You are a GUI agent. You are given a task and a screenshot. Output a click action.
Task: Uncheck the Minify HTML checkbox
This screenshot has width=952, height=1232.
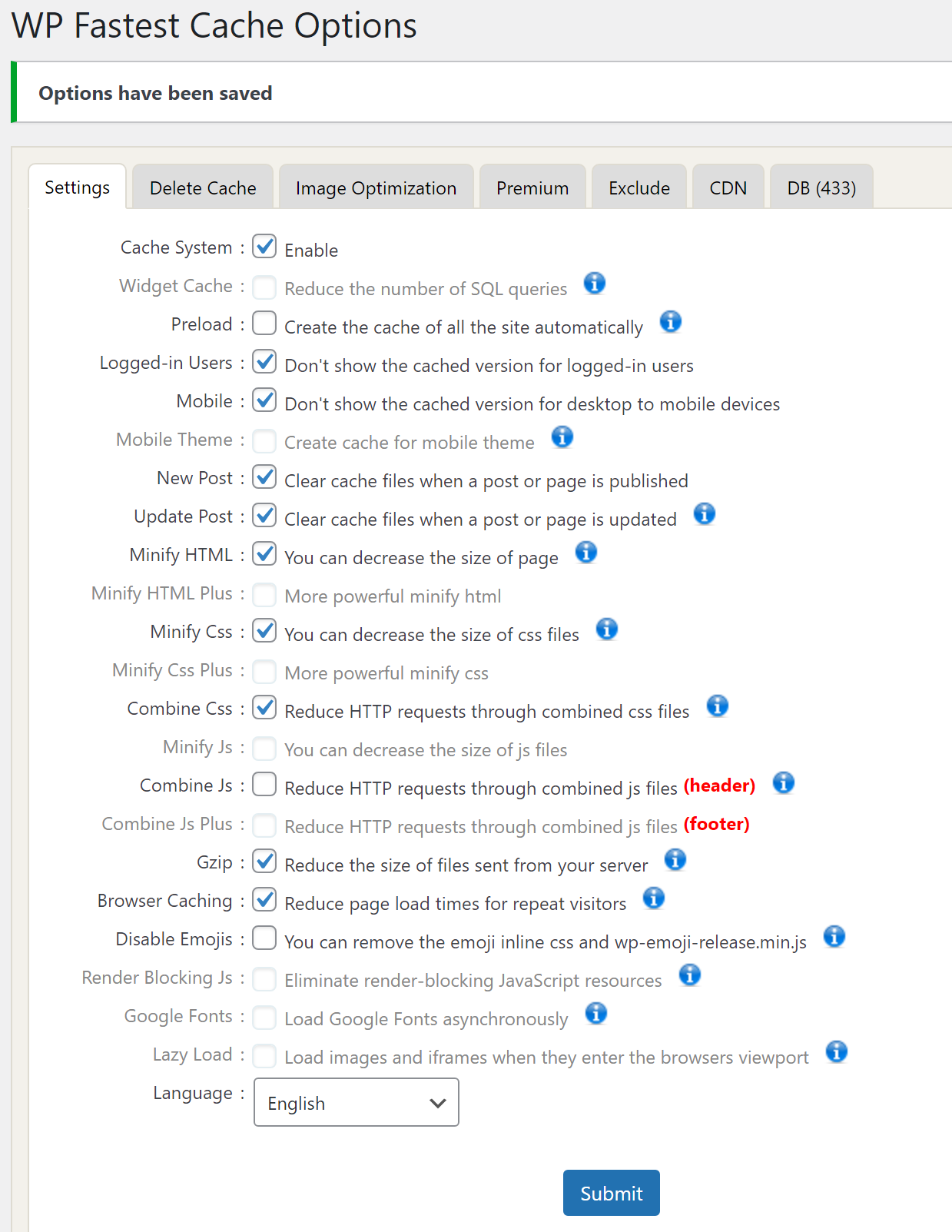pyautogui.click(x=264, y=553)
